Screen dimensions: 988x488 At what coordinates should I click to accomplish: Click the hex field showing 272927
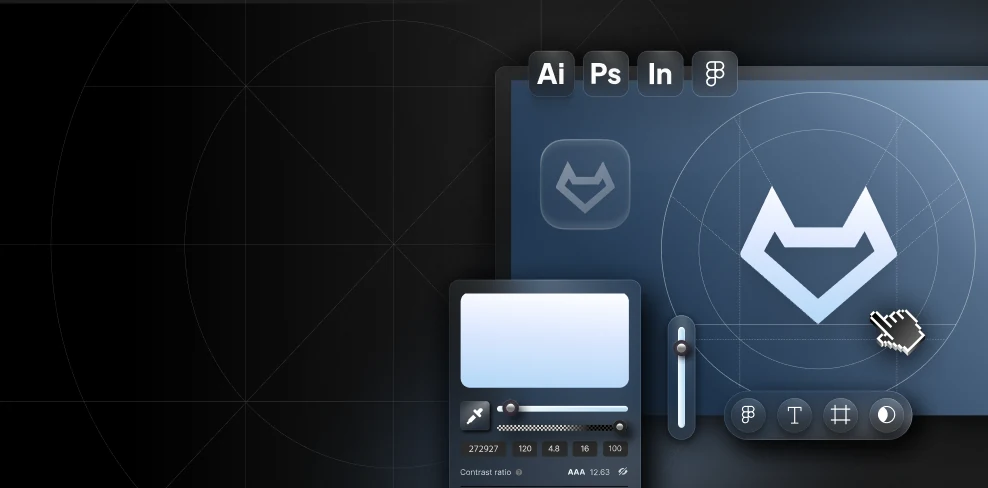click(483, 449)
